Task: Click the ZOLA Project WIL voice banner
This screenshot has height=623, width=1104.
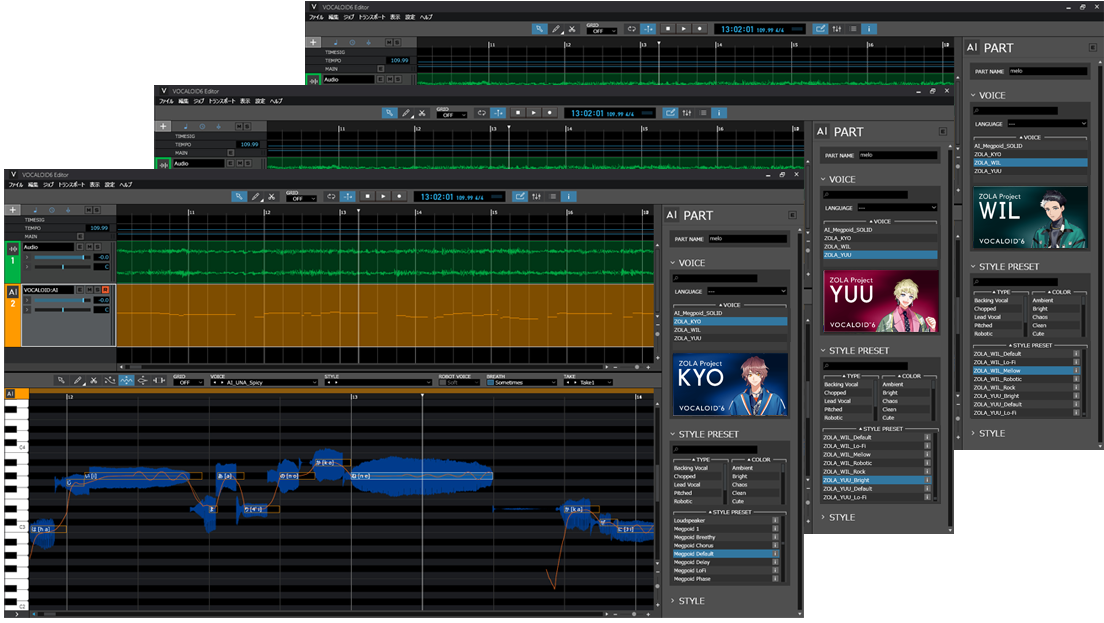Action: click(x=1031, y=218)
